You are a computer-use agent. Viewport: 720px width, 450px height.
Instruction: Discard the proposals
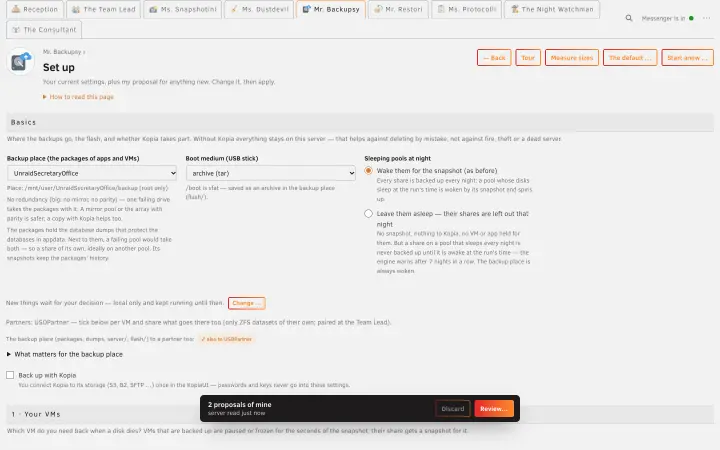point(453,409)
